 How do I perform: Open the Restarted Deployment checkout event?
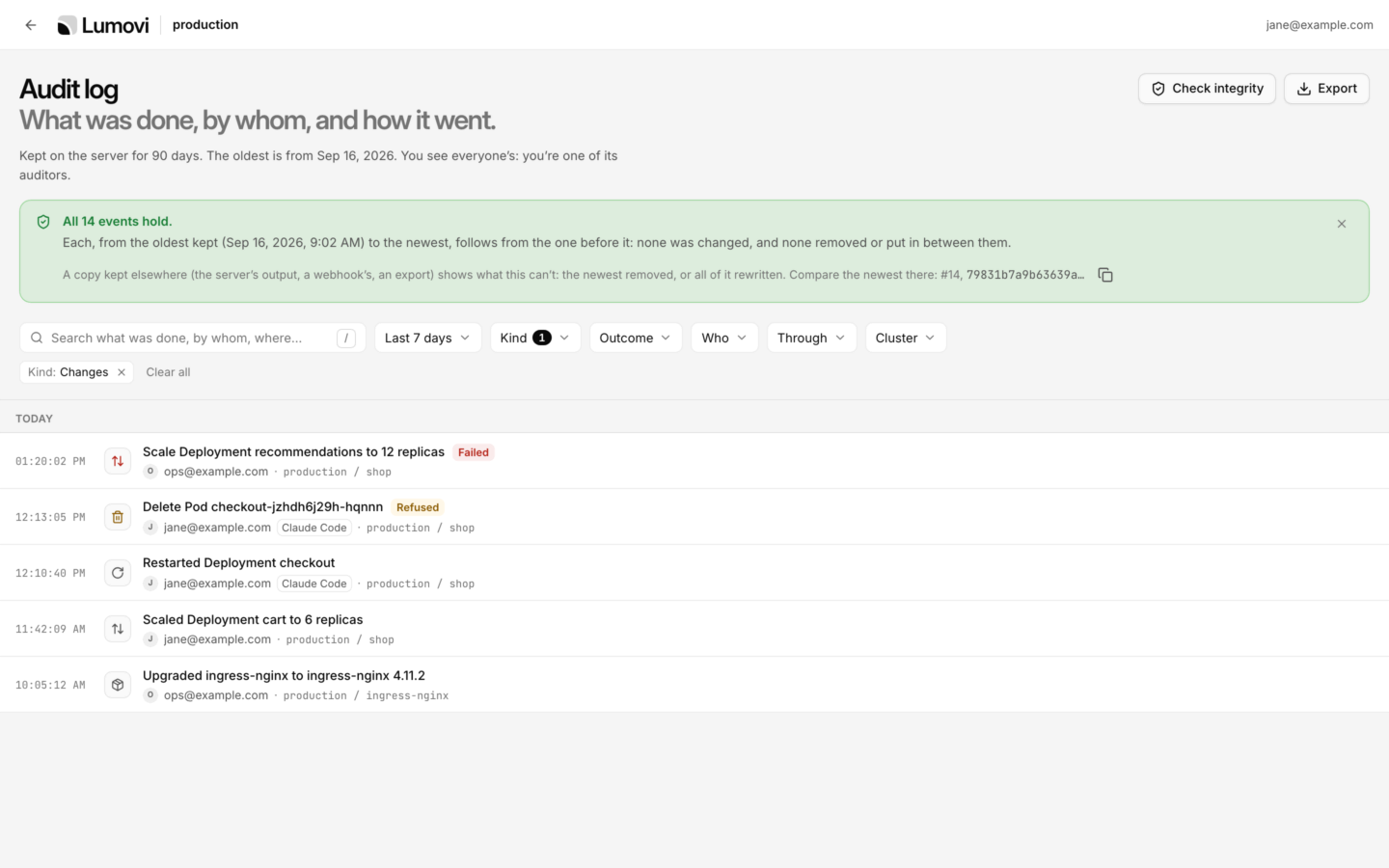point(694,573)
